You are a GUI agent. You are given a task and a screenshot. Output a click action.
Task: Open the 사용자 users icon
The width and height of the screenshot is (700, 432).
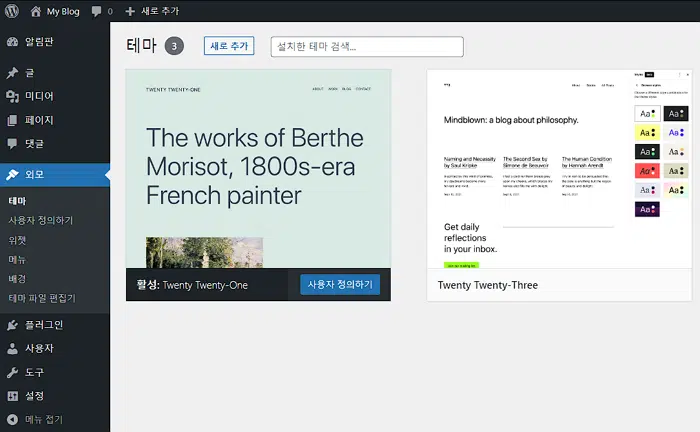12,349
